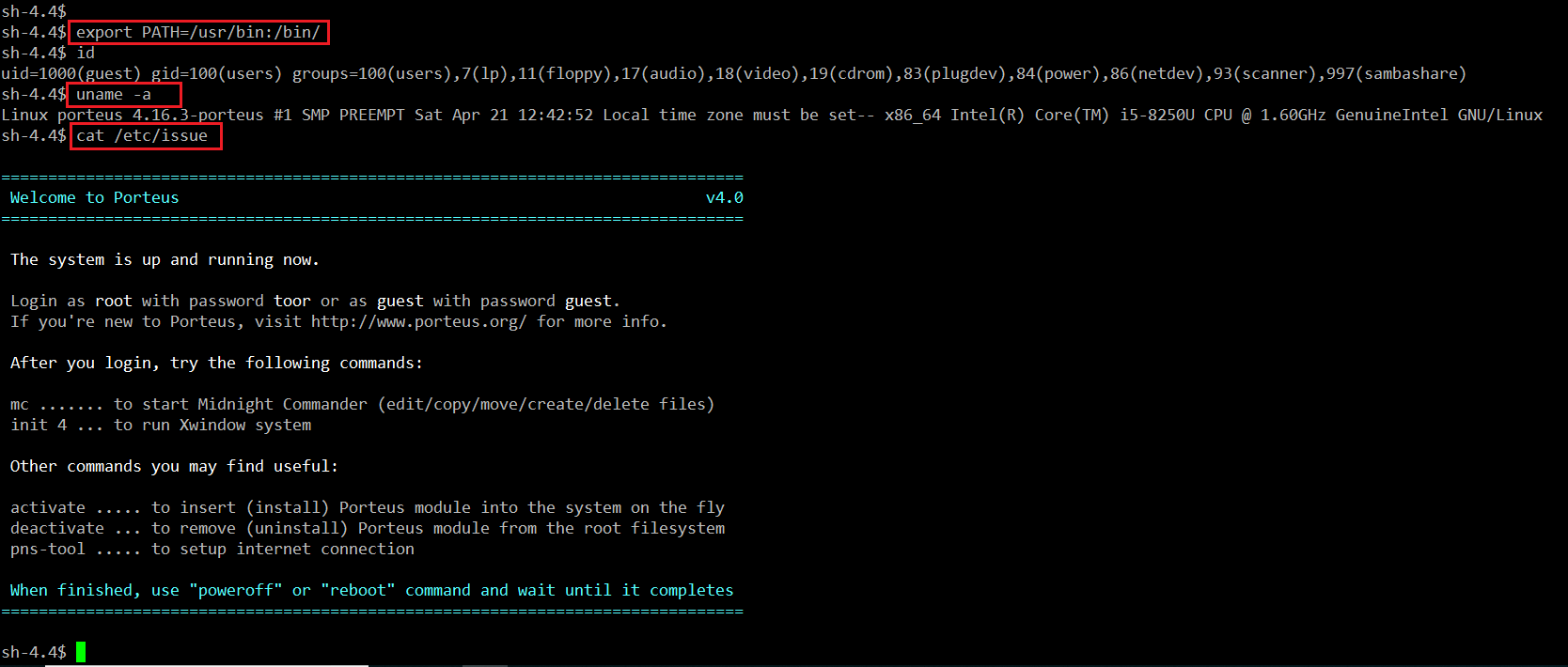
Task: Click the "poweroff" word in the last line
Action: point(235,590)
